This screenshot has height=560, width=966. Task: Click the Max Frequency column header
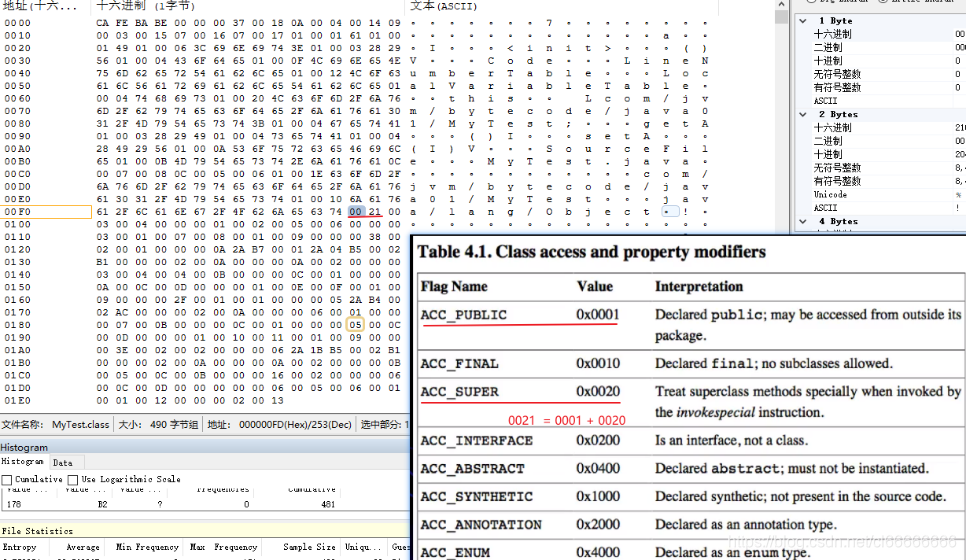[x=223, y=547]
